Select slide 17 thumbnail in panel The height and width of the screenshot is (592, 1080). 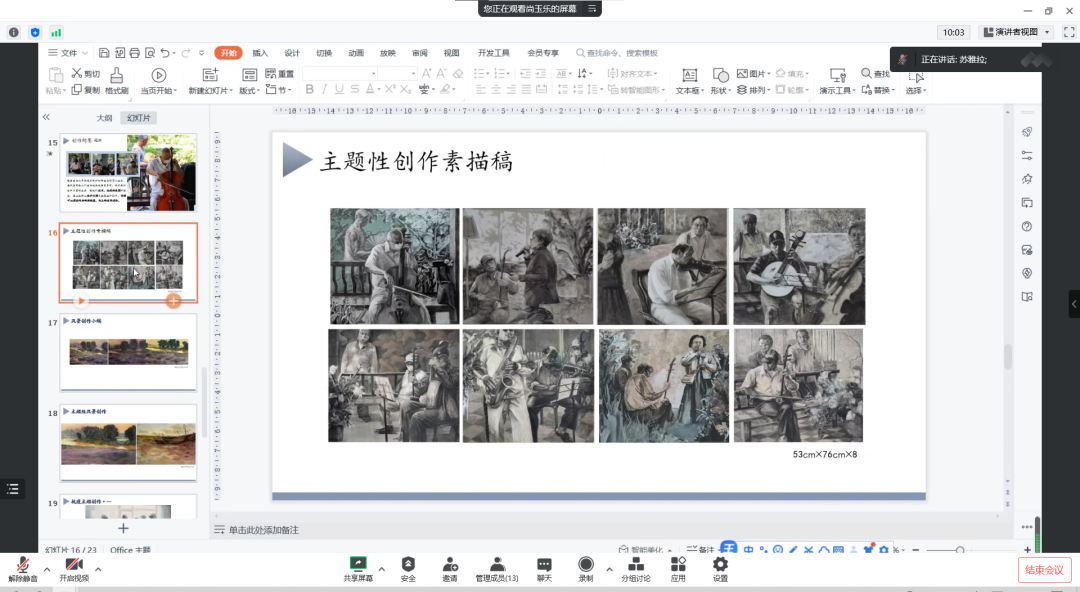128,352
